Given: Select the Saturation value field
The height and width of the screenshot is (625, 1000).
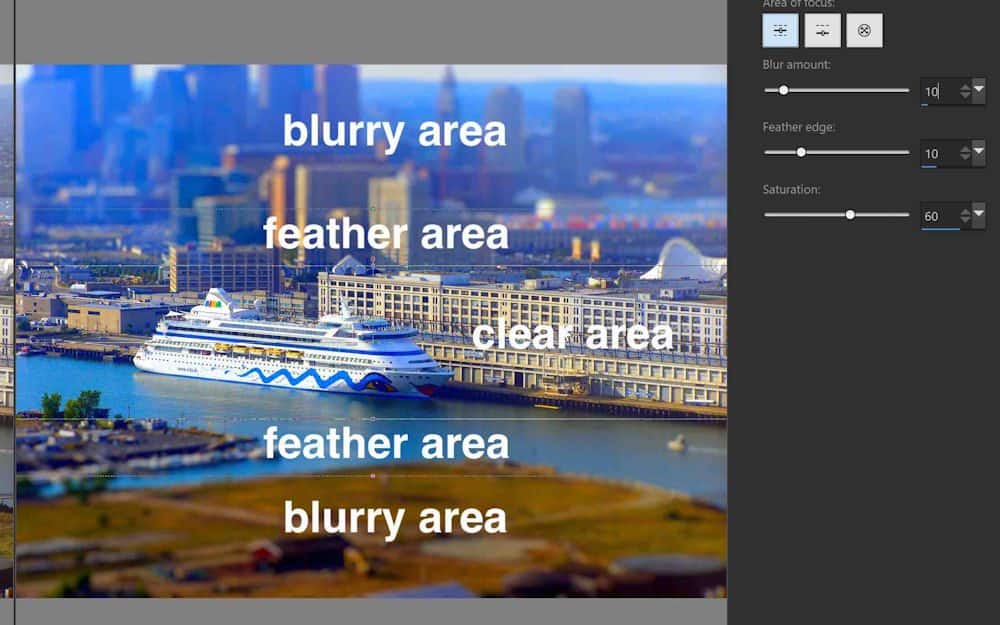Looking at the screenshot, I should [935, 215].
